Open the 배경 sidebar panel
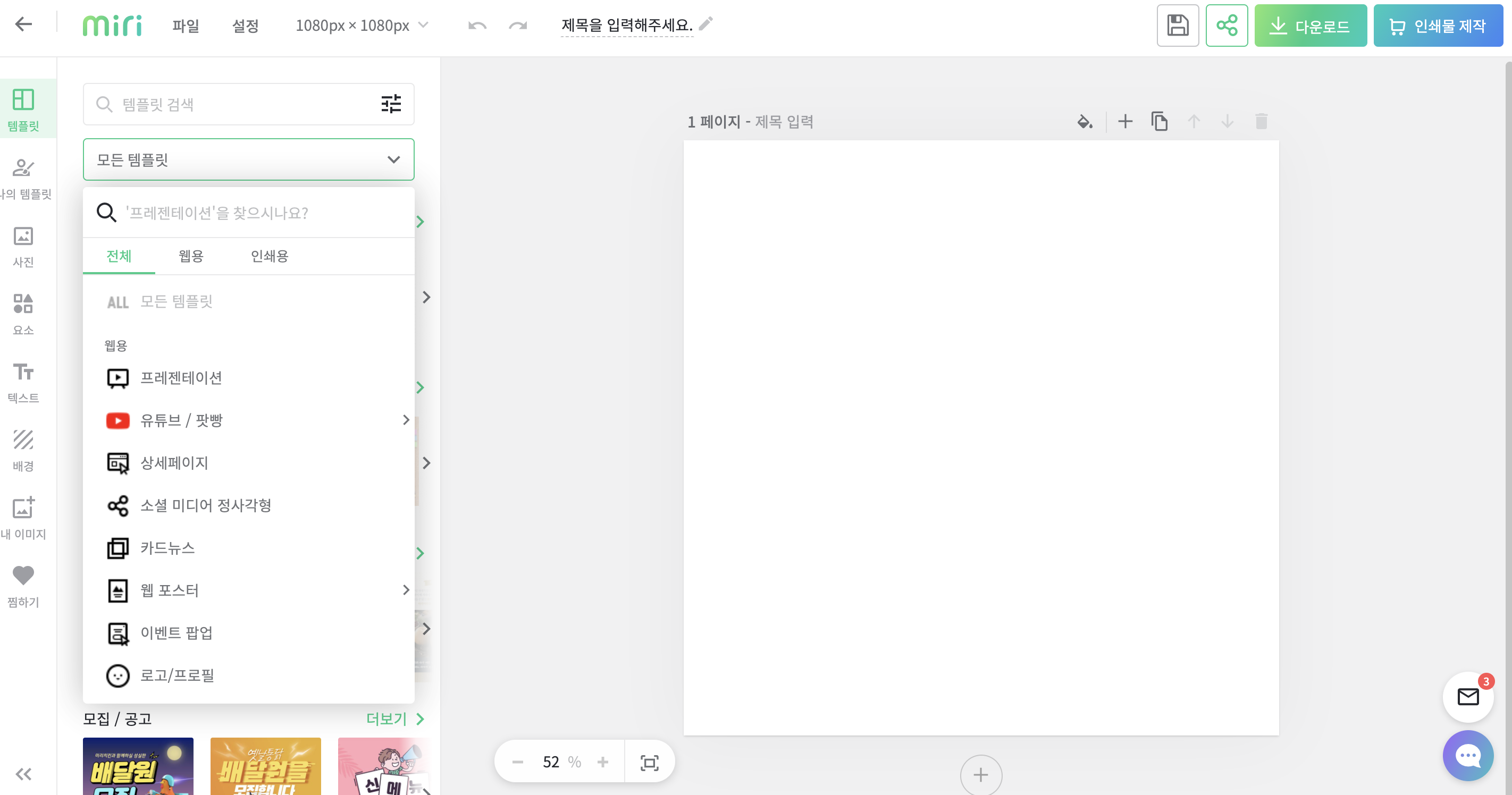Image resolution: width=1512 pixels, height=795 pixels. click(23, 451)
